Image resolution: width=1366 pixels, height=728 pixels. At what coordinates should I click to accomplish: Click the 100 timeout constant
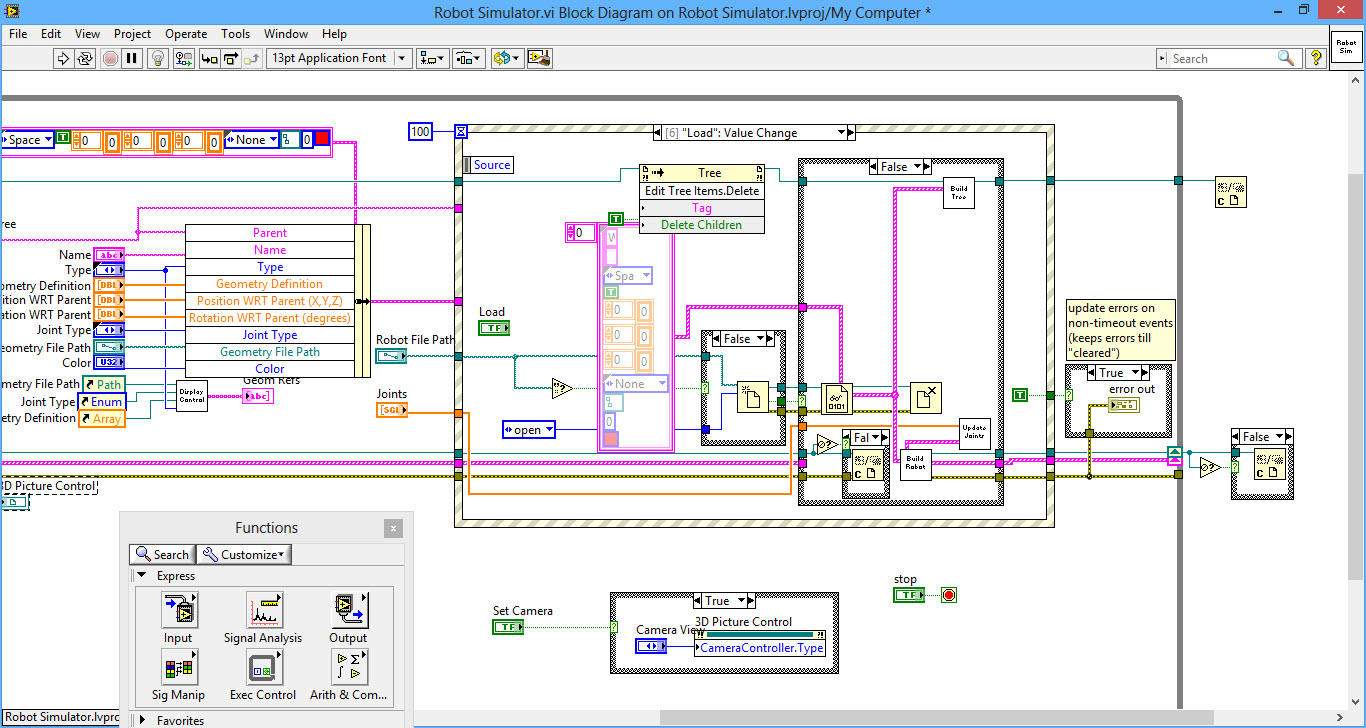coord(420,132)
